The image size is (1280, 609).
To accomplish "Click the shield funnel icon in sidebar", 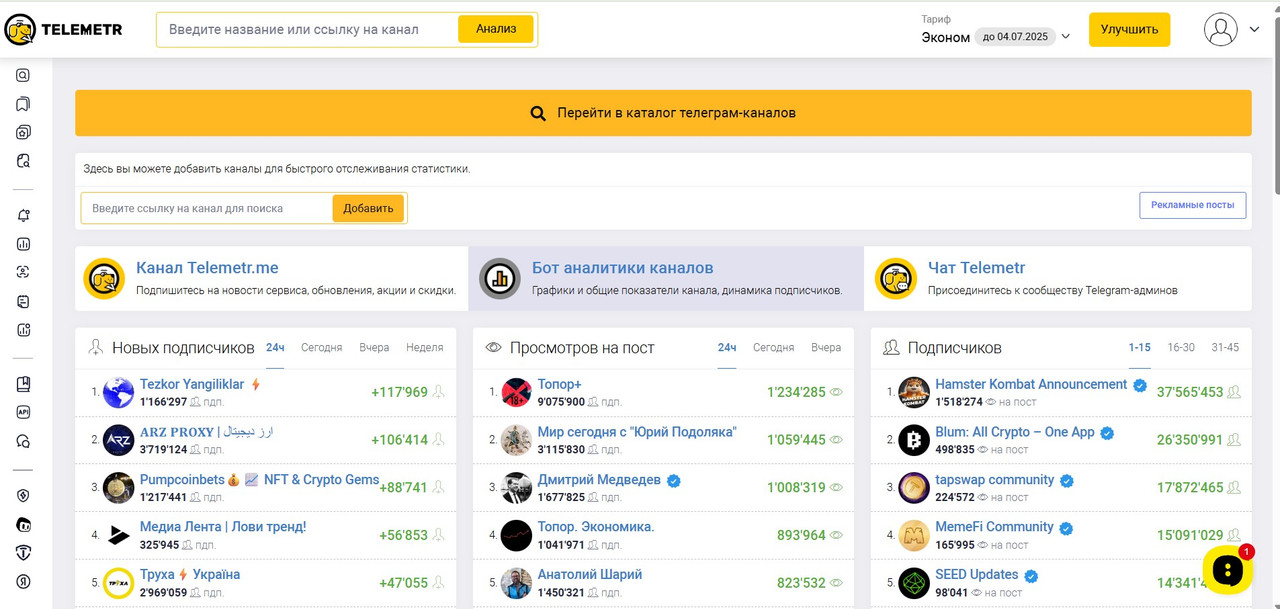I will click(23, 553).
